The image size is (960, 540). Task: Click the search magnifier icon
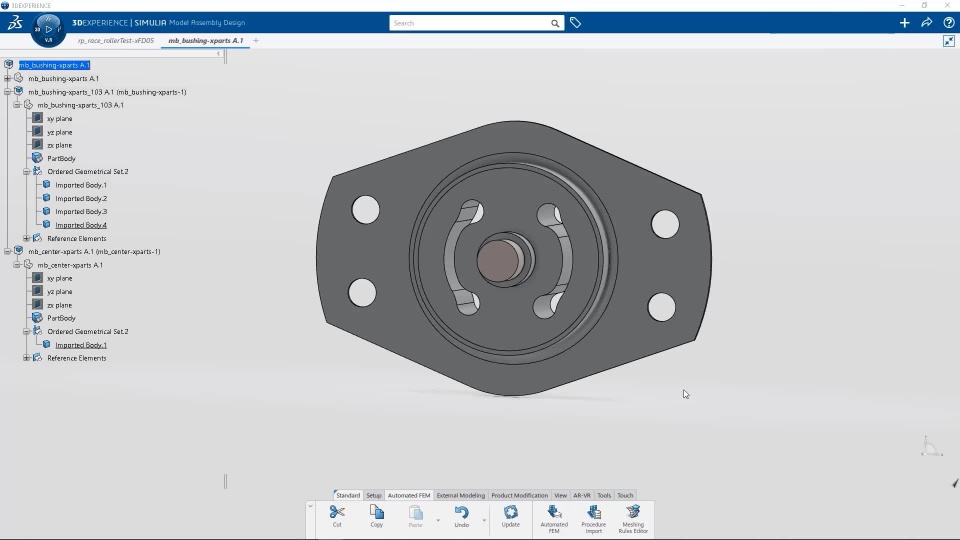[555, 23]
